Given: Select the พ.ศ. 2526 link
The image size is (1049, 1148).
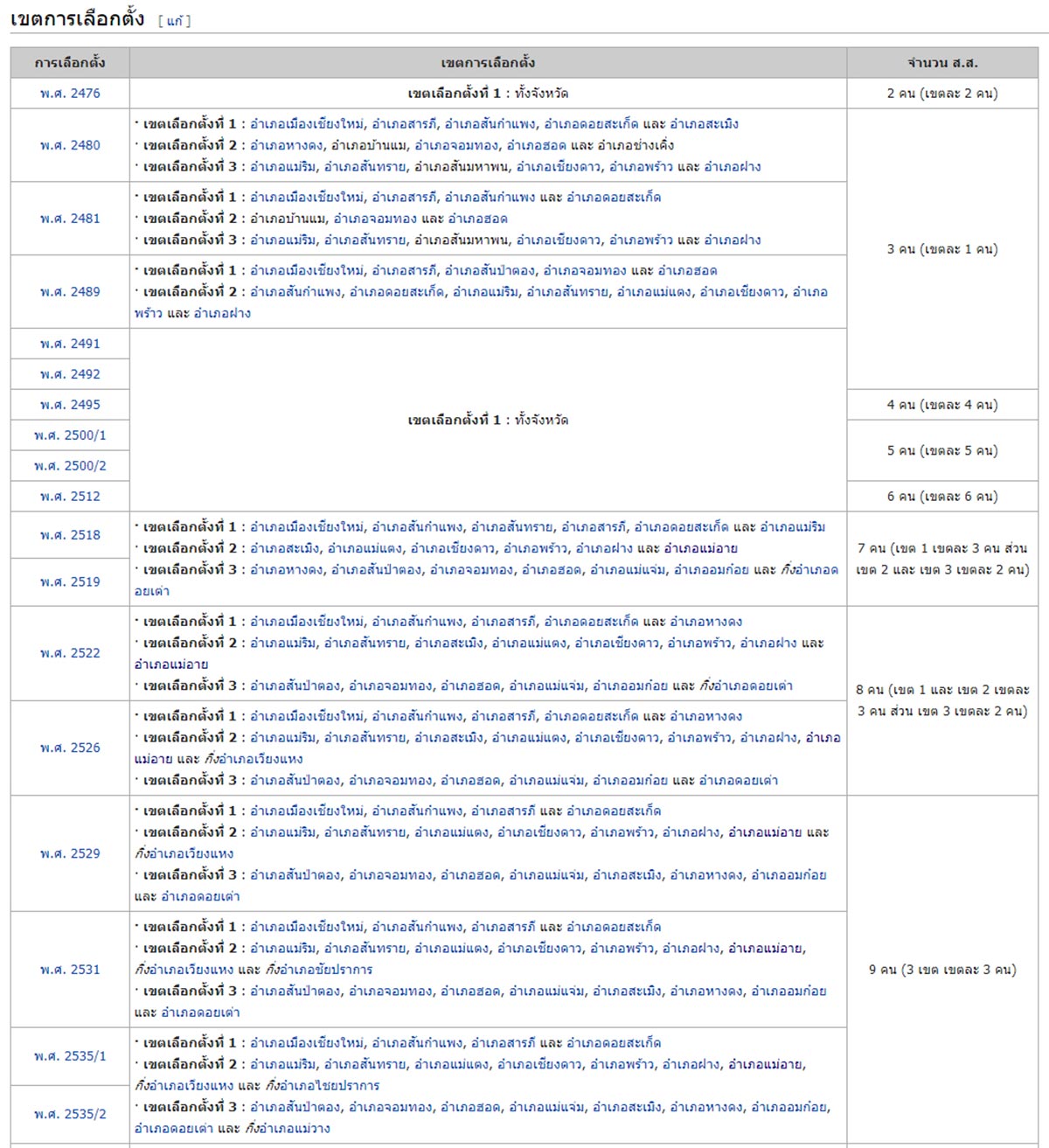Looking at the screenshot, I should tap(70, 748).
